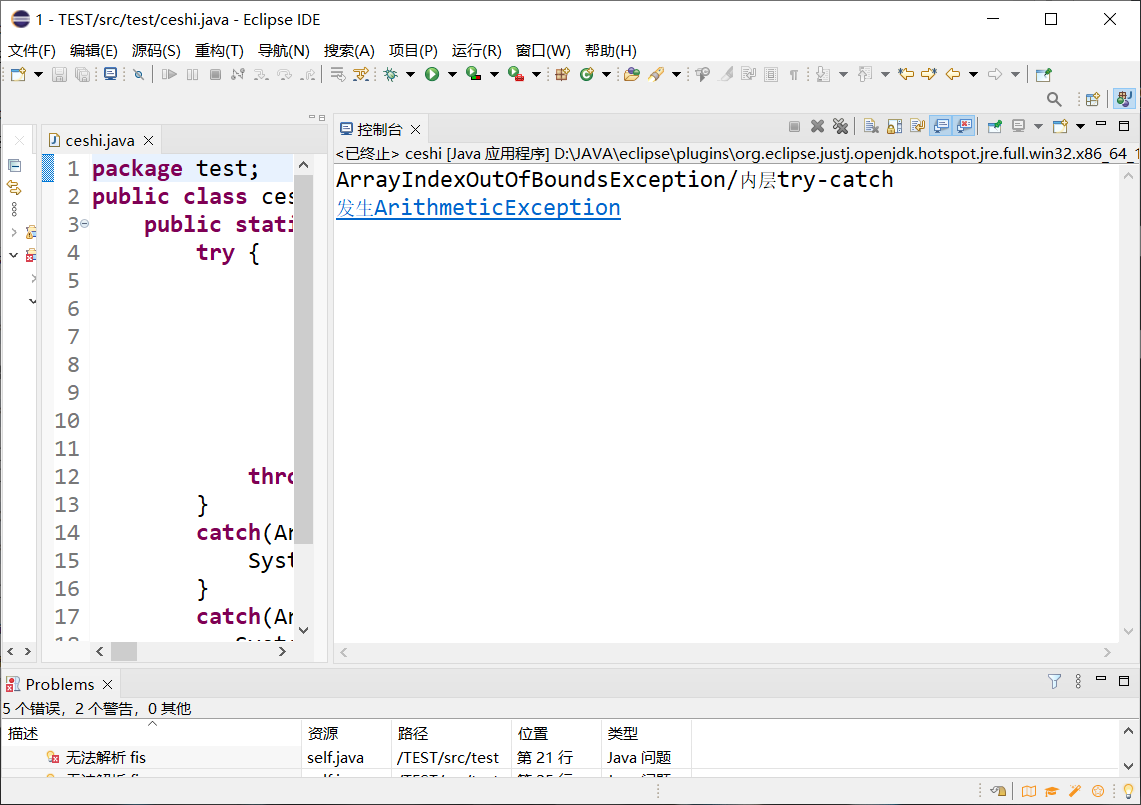Toggle Show Console on standard output
1141x805 pixels.
941,127
